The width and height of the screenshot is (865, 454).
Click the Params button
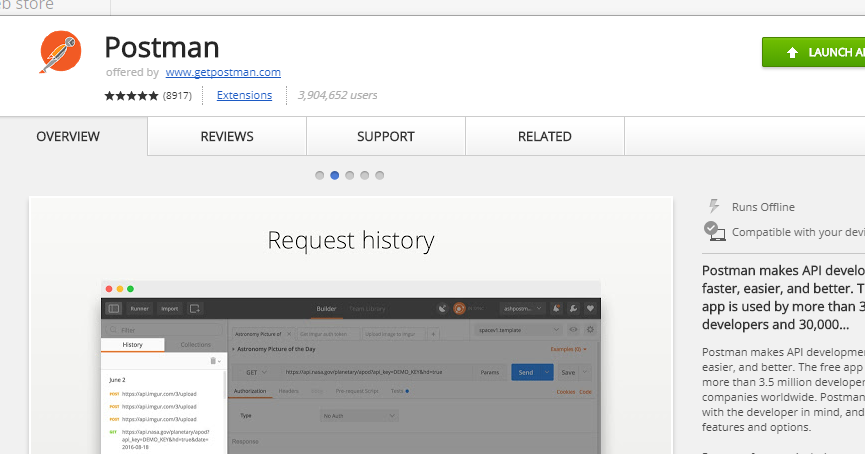click(490, 372)
